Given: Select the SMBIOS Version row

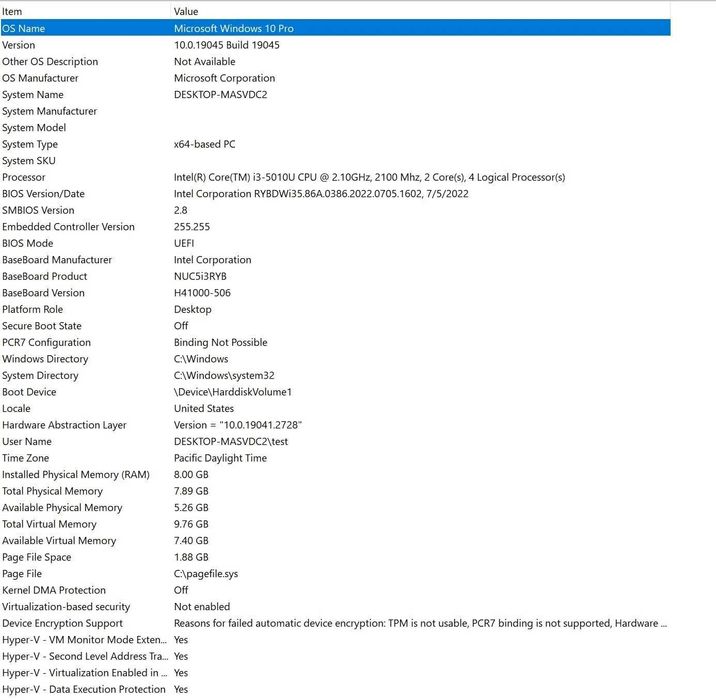Looking at the screenshot, I should (336, 210).
